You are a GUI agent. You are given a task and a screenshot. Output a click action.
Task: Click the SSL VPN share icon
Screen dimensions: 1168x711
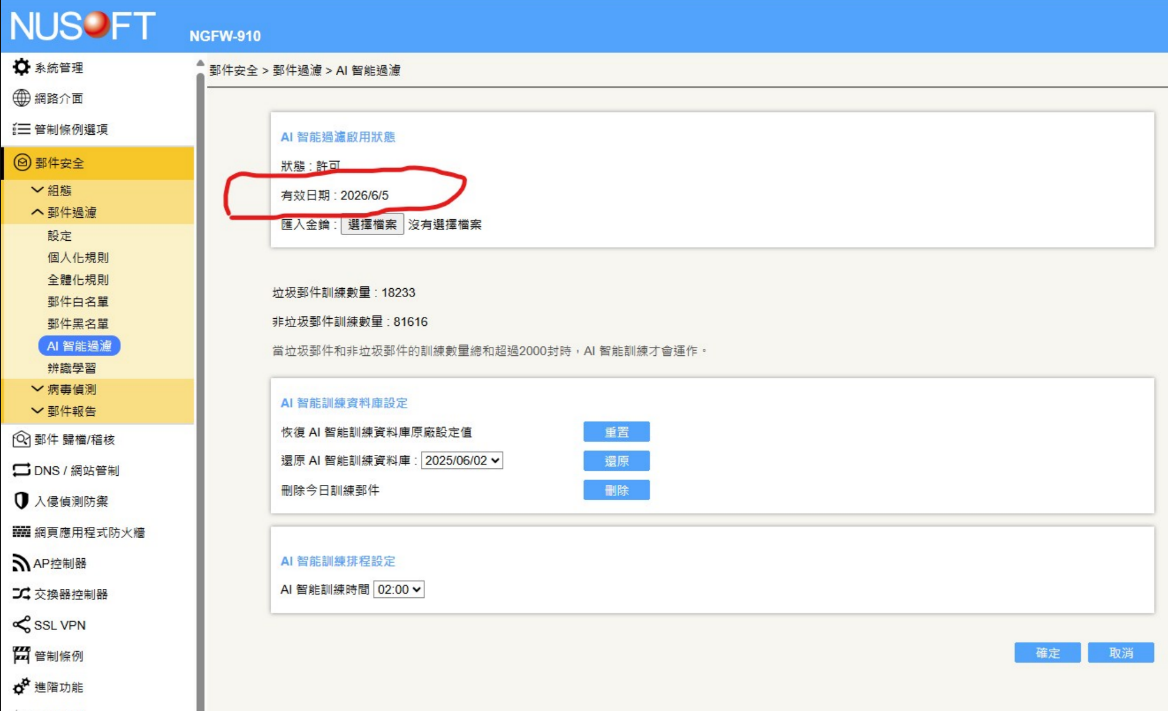pos(21,625)
